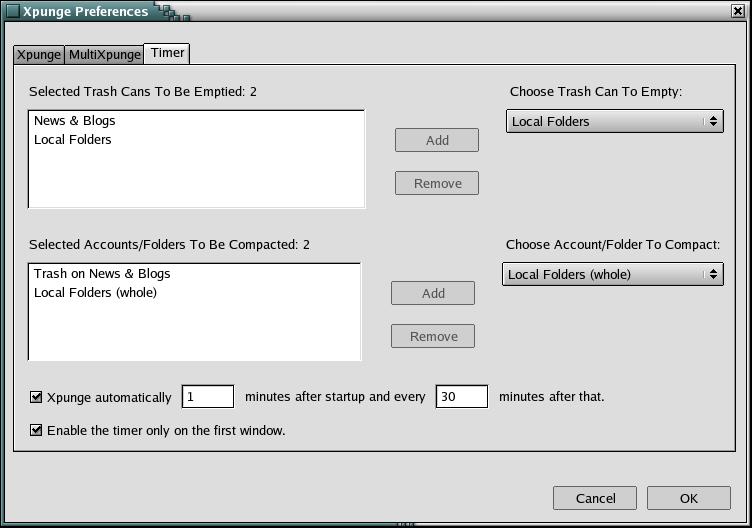
Task: Toggle Enable timer only on first window
Action: click(36, 430)
